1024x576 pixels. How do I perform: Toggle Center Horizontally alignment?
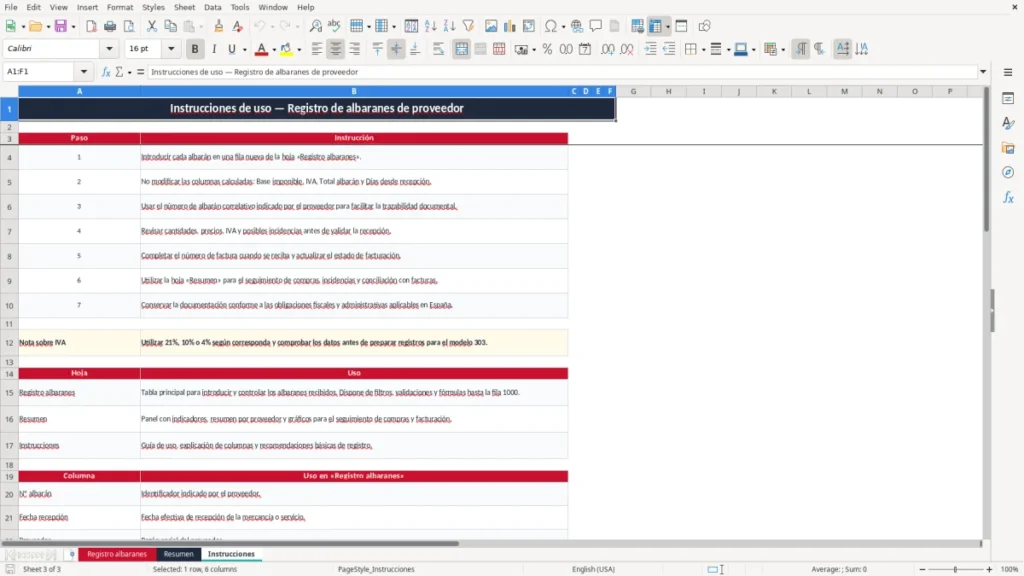coord(336,49)
